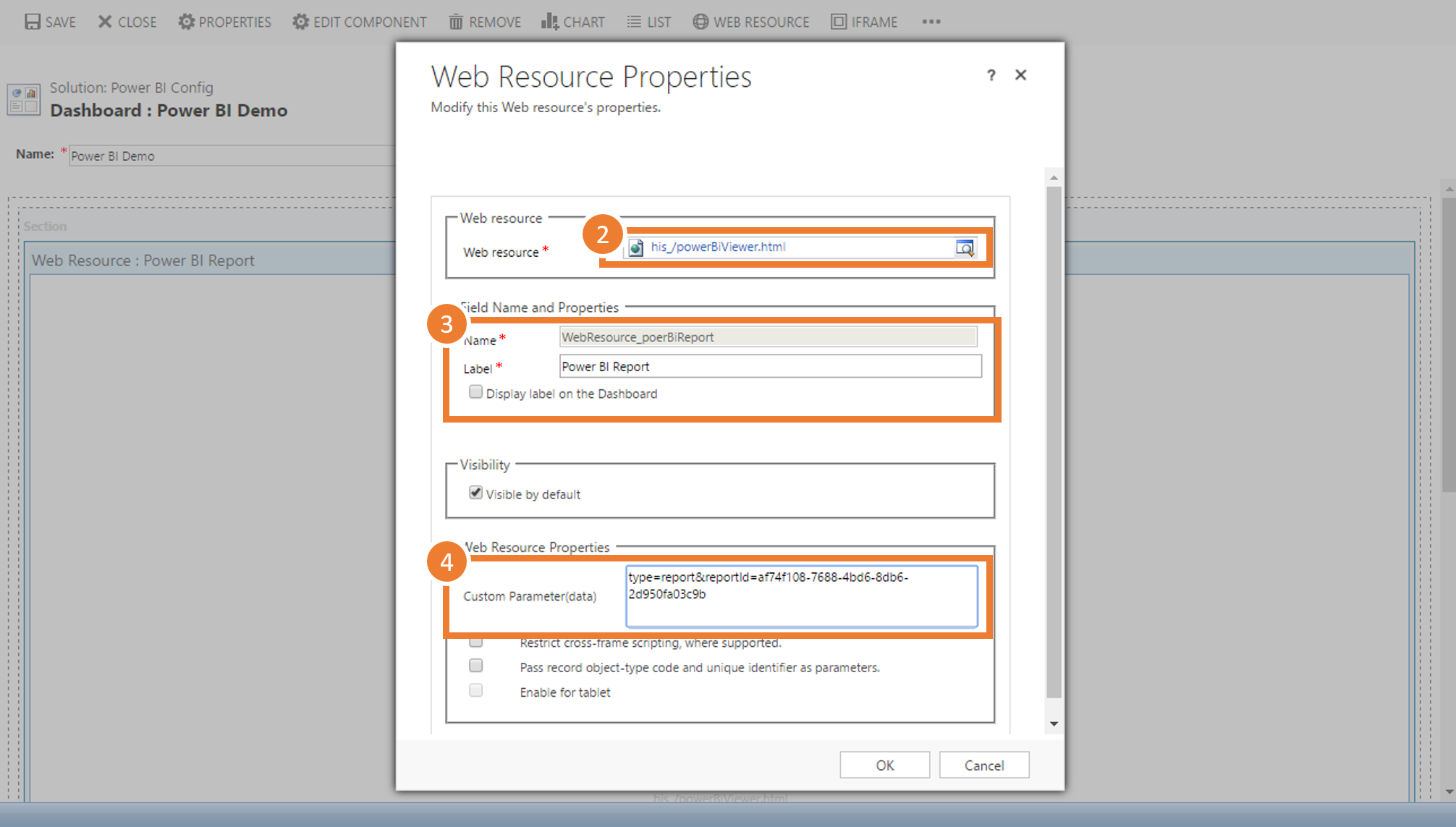Viewport: 1456px width, 827px height.
Task: Uncheck Visible by default
Action: point(475,493)
